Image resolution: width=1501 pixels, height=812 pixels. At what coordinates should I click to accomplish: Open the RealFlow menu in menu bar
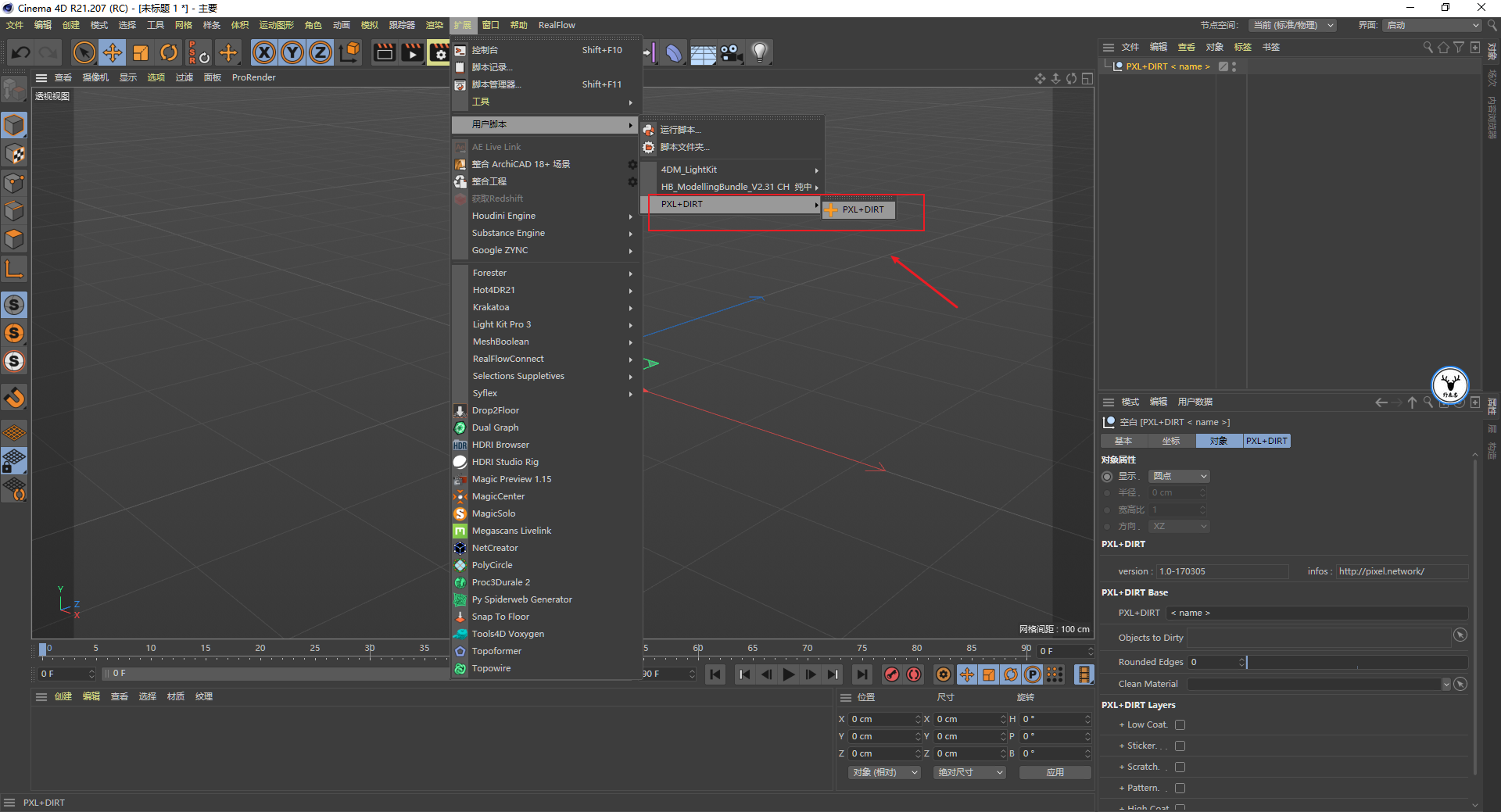(x=557, y=25)
